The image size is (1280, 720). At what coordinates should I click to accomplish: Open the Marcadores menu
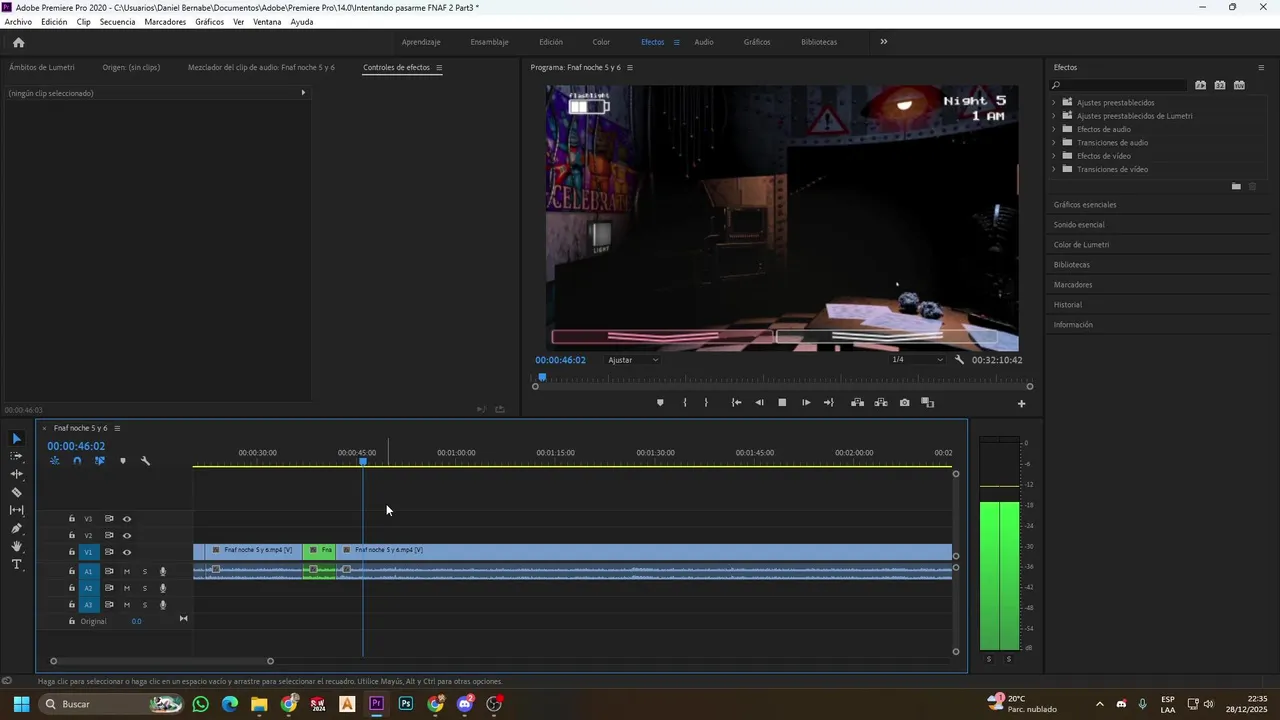165,22
